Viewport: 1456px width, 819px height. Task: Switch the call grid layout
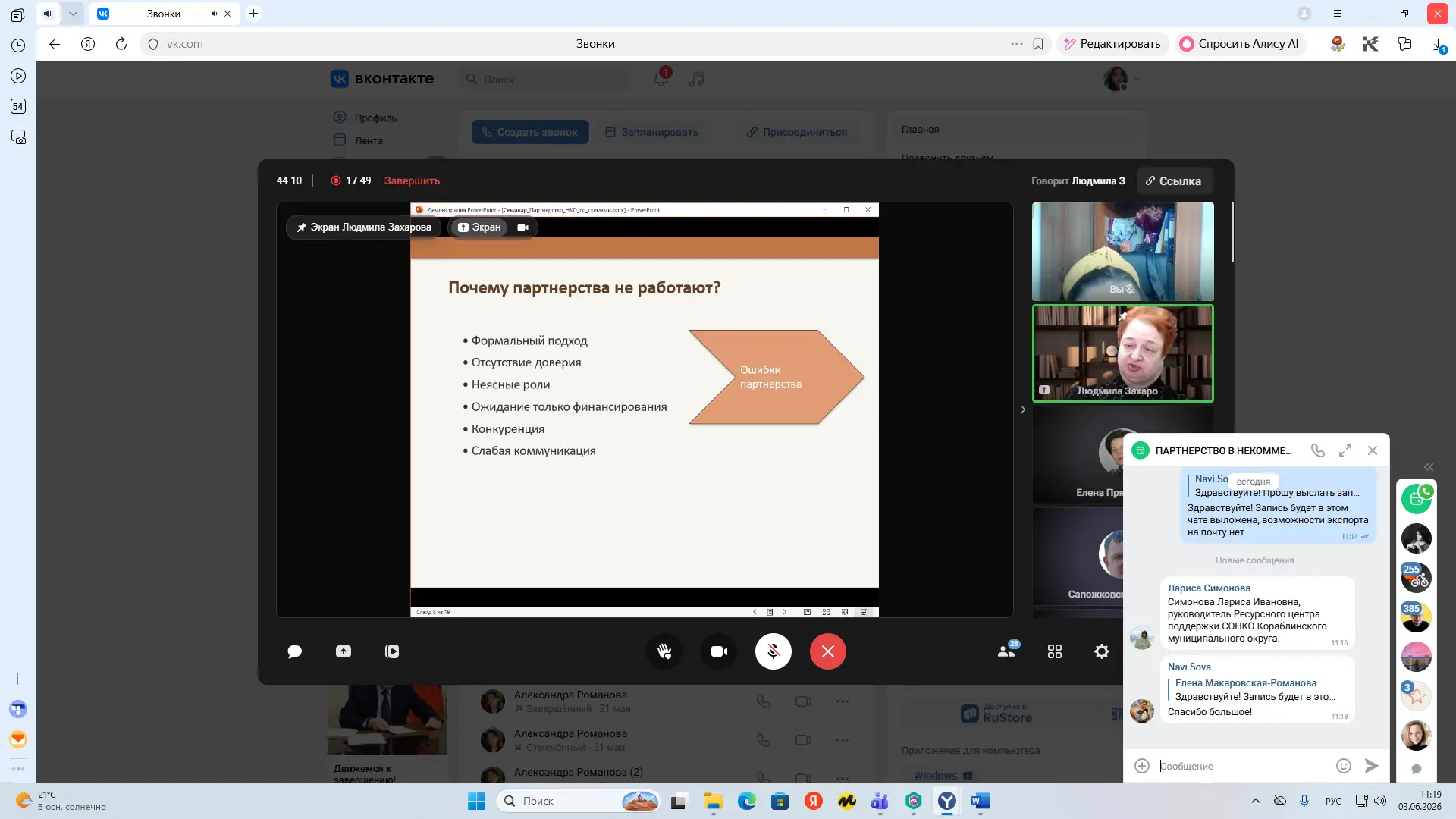[1055, 651]
